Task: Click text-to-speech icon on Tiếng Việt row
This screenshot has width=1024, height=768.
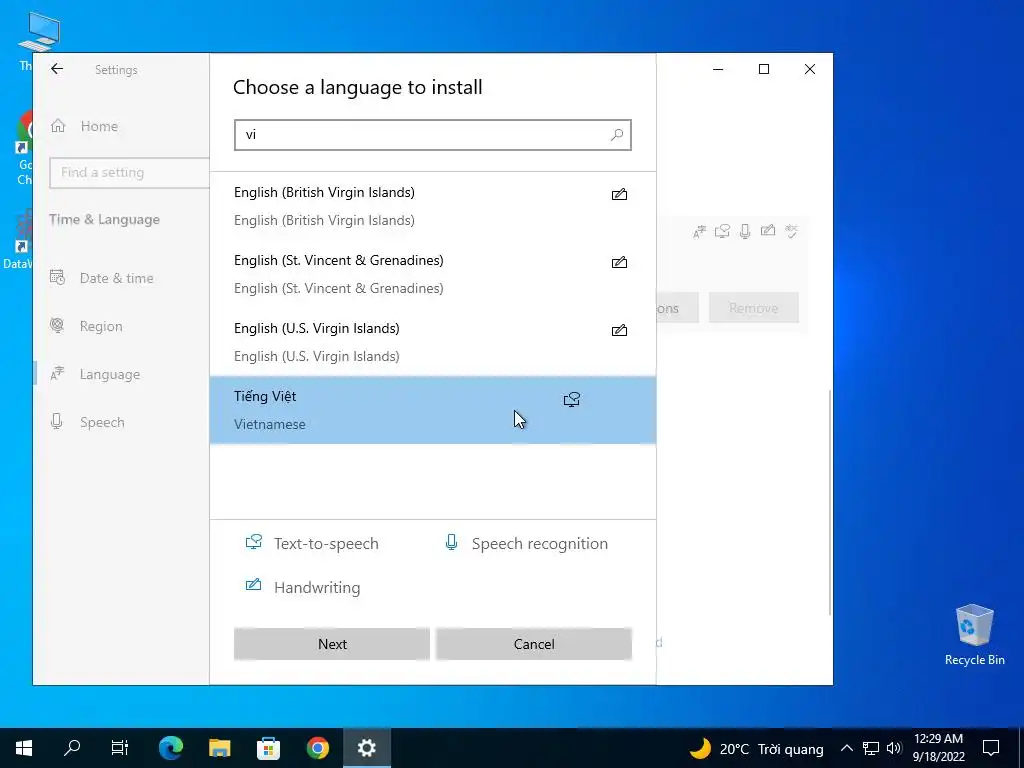Action: click(x=571, y=399)
